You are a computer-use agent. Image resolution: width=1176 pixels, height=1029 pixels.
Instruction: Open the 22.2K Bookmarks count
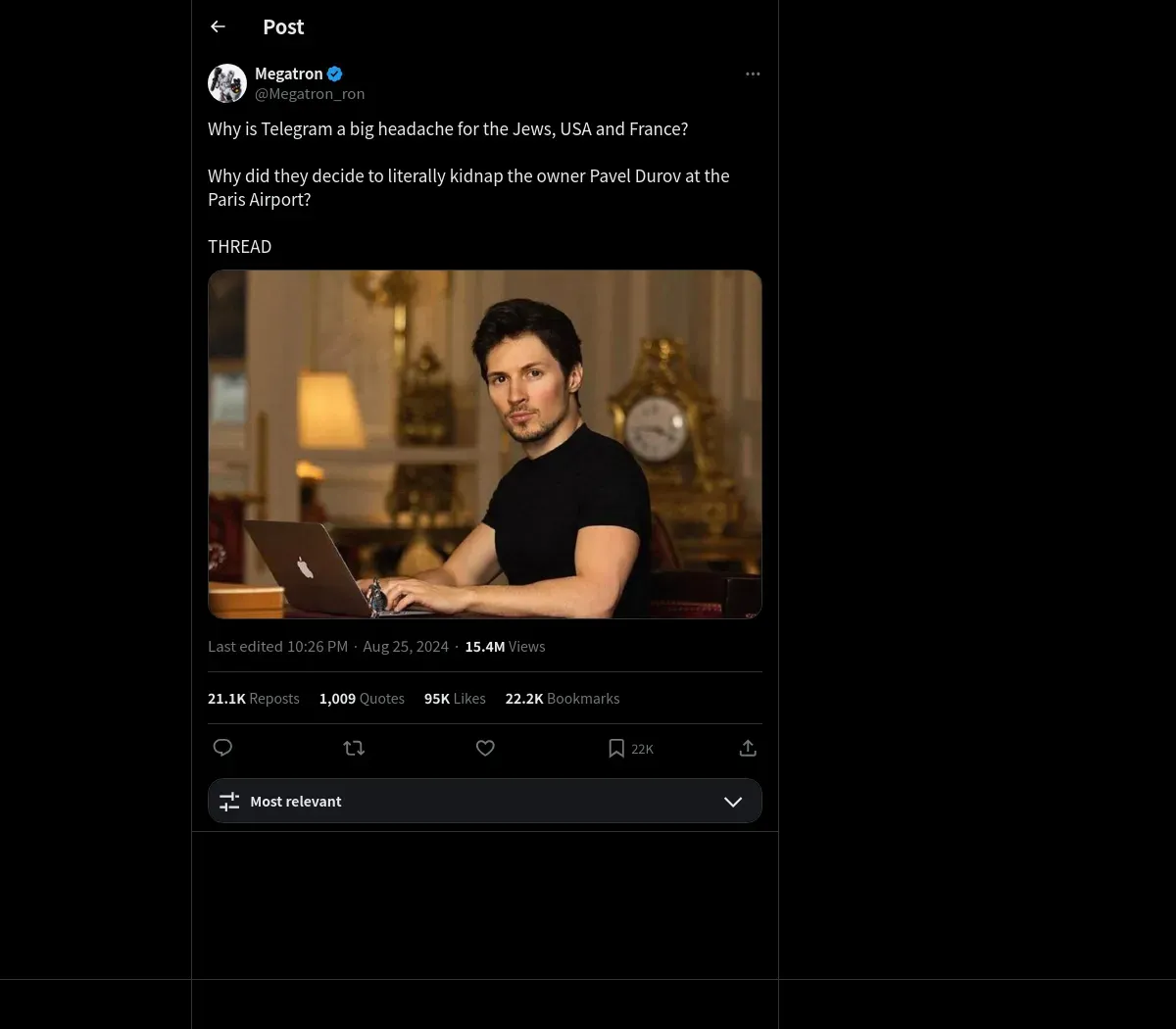click(563, 699)
